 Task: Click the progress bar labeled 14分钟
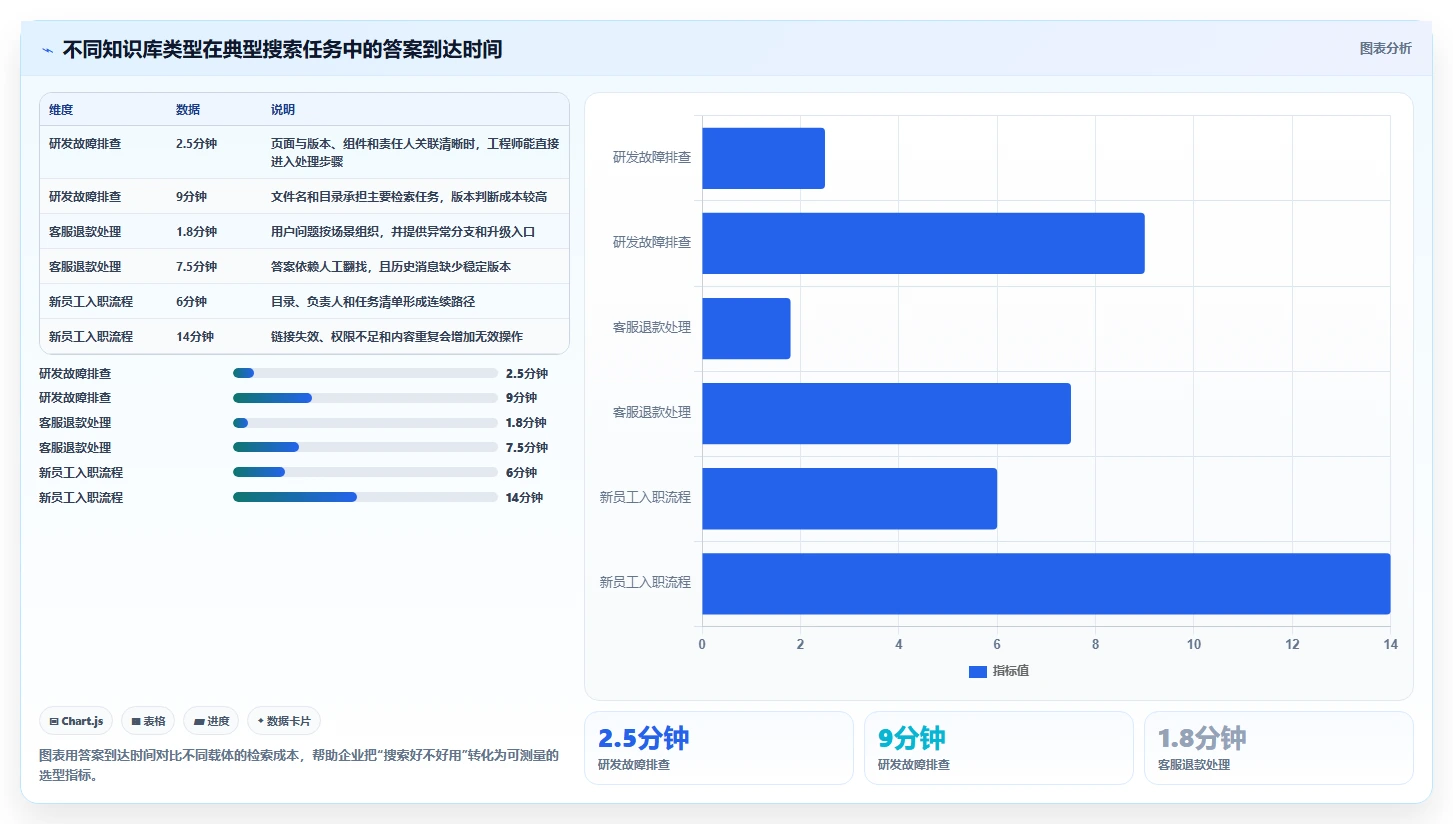(365, 497)
